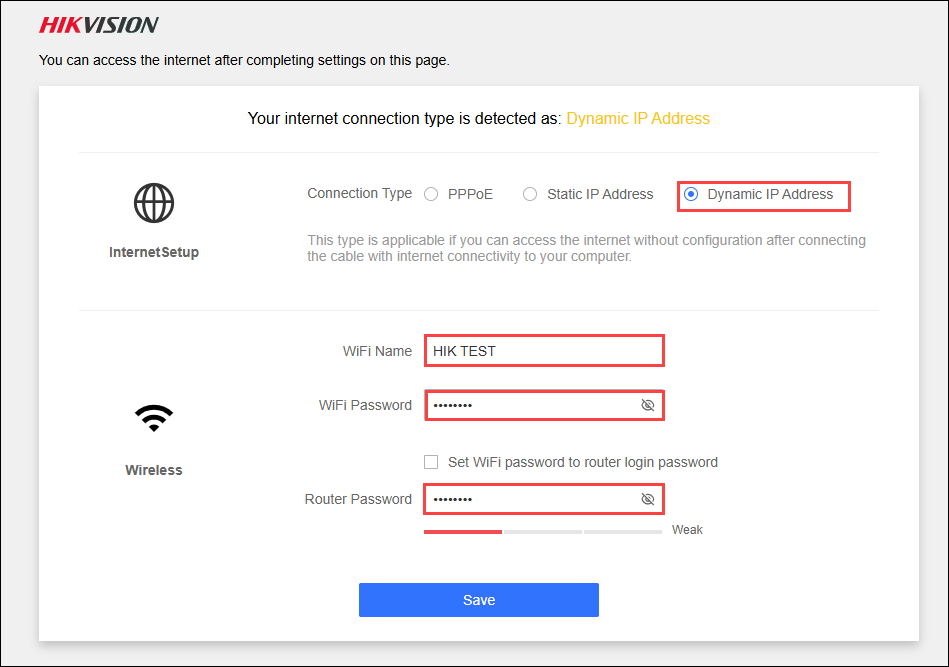
Task: Select the PPPoE connection type
Action: 431,195
